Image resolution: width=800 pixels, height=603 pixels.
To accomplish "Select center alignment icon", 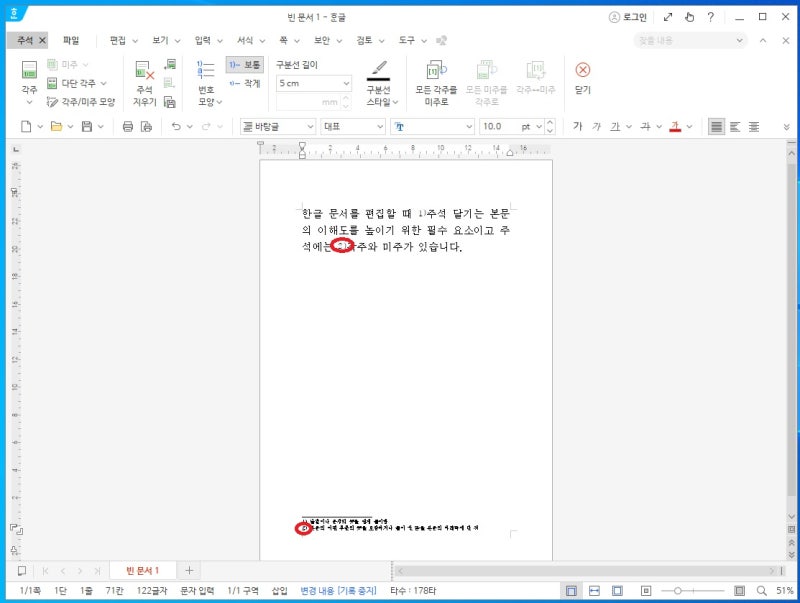I will tap(754, 127).
